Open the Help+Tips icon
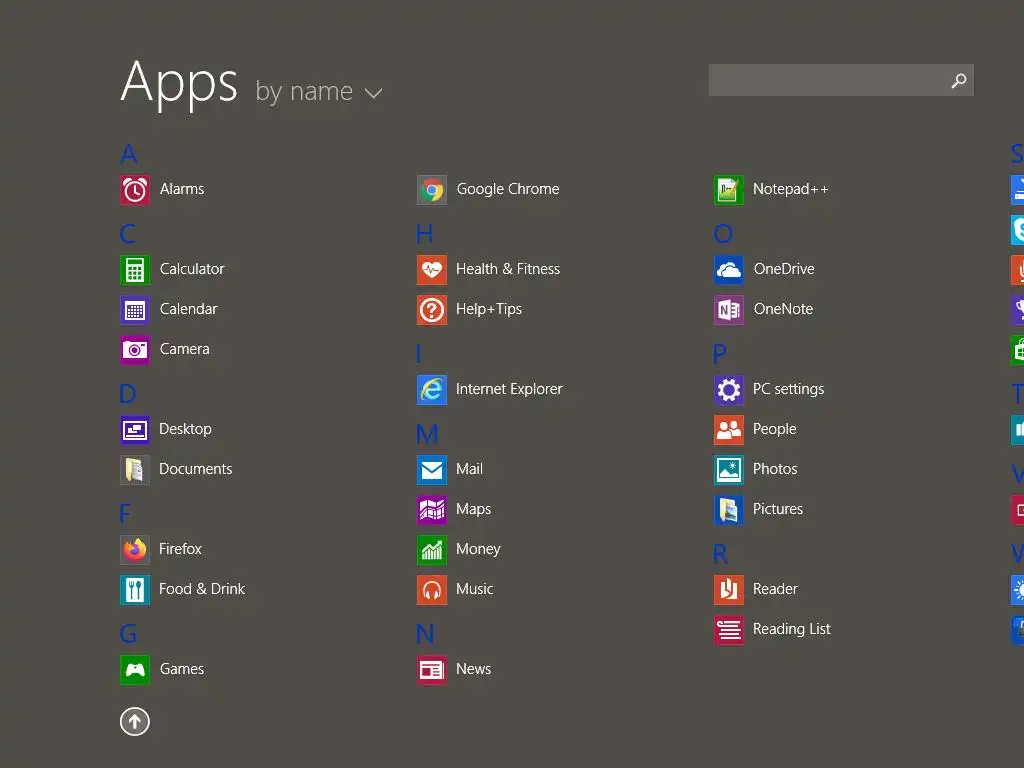Screen dimensions: 1024x768 (x=432, y=310)
